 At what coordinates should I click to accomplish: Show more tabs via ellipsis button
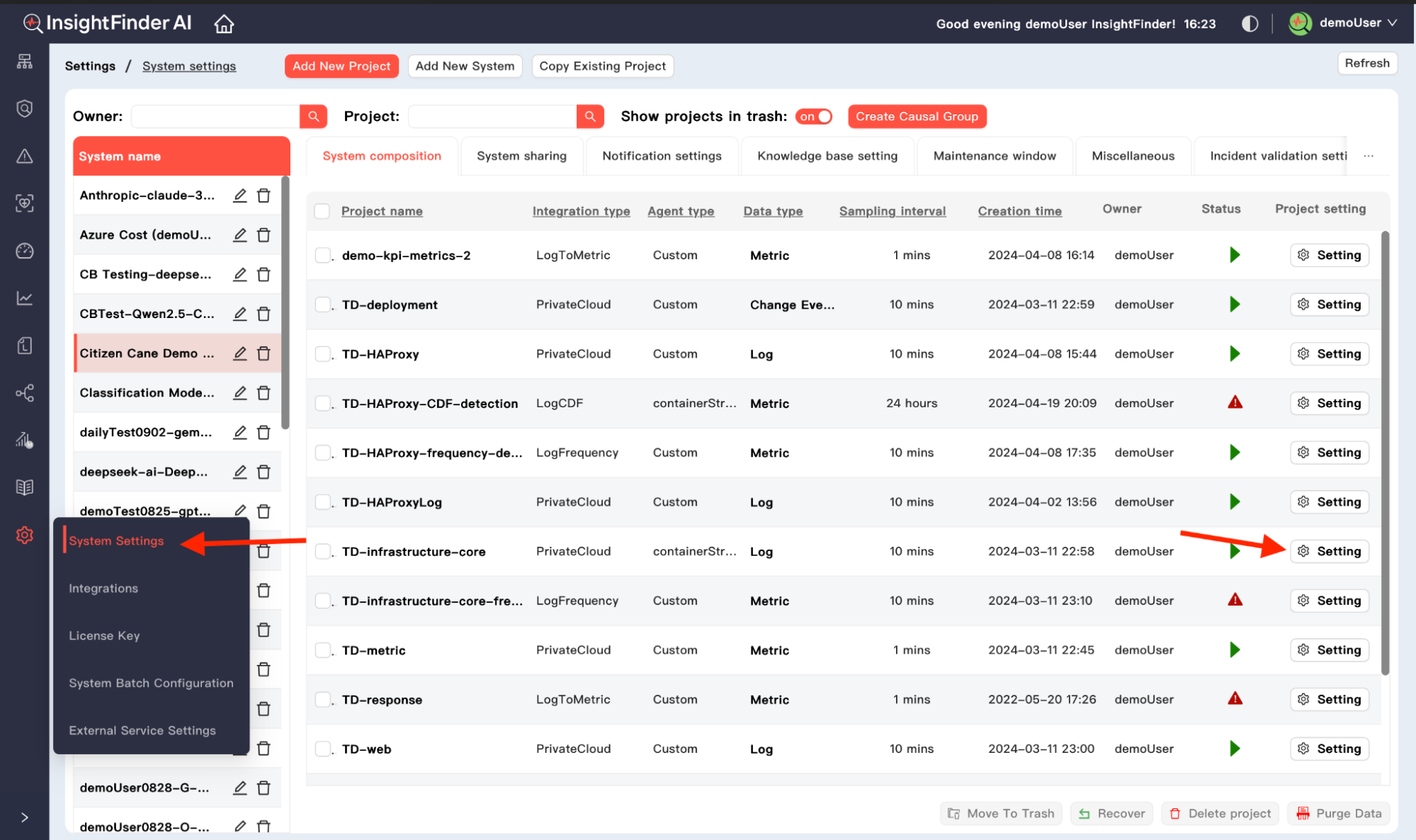pyautogui.click(x=1369, y=156)
